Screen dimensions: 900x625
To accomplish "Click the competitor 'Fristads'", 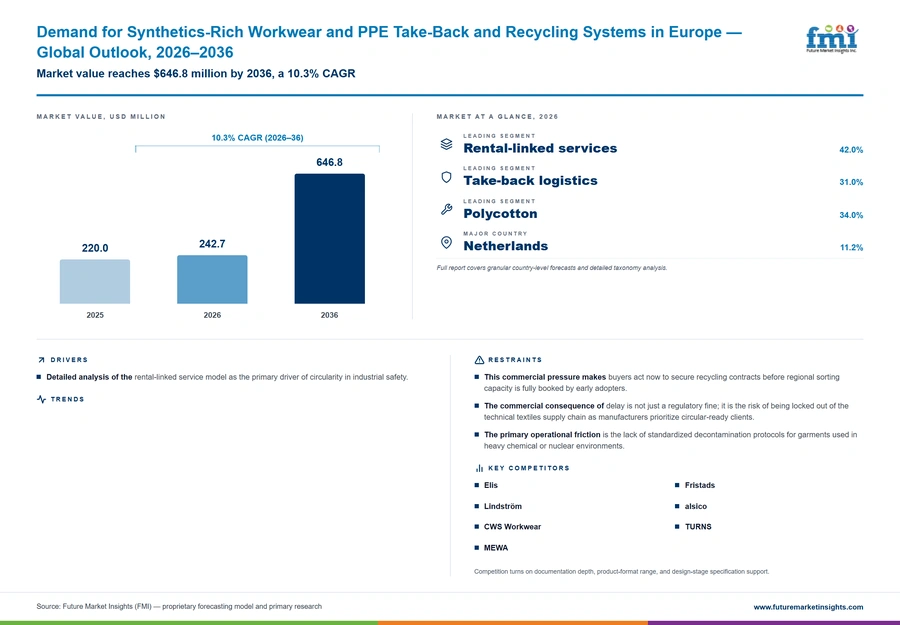I will [700, 486].
